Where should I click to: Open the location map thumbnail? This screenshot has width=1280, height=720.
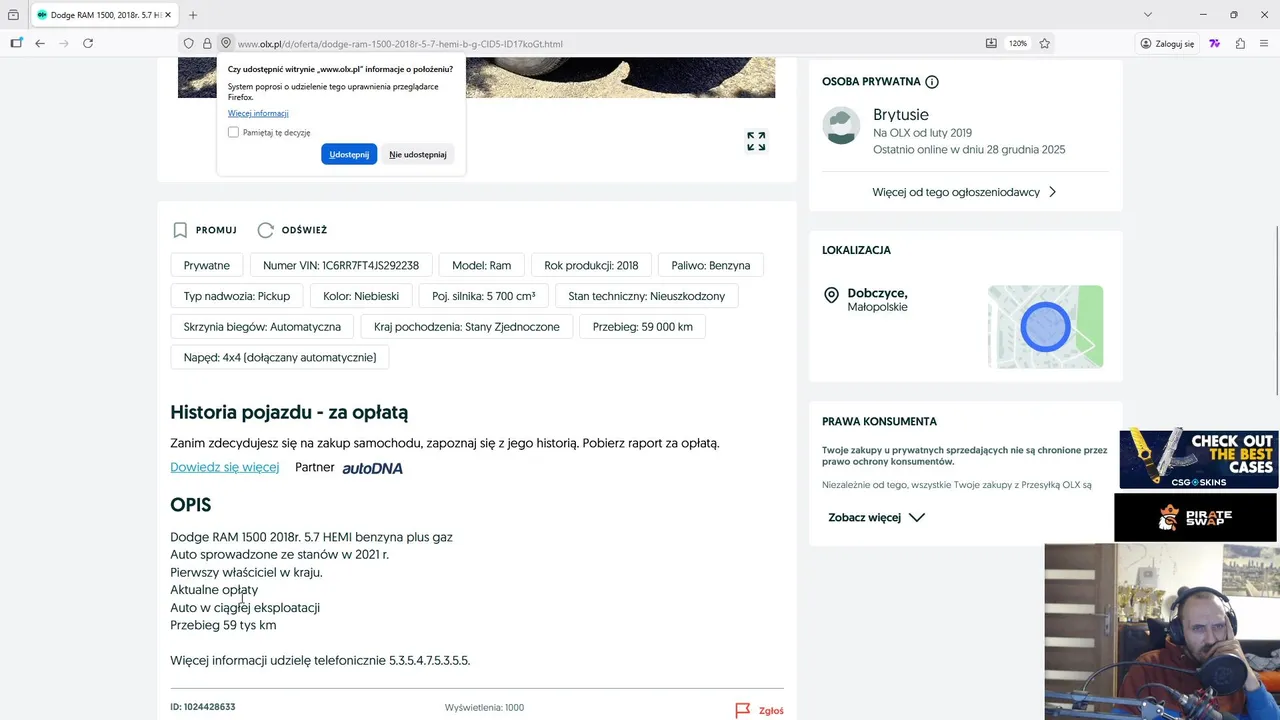[1046, 326]
